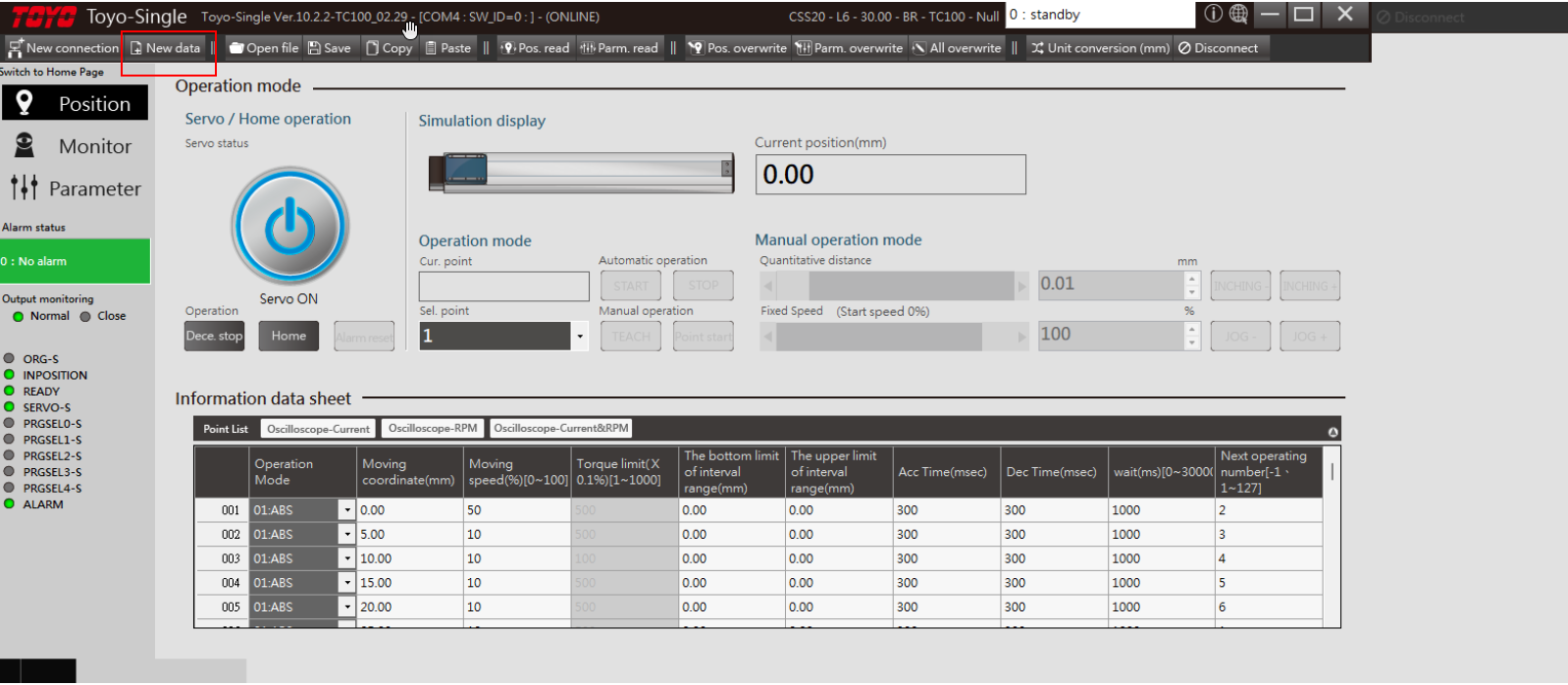The height and width of the screenshot is (685, 1568).
Task: Switch to Point List tab
Action: 226,429
